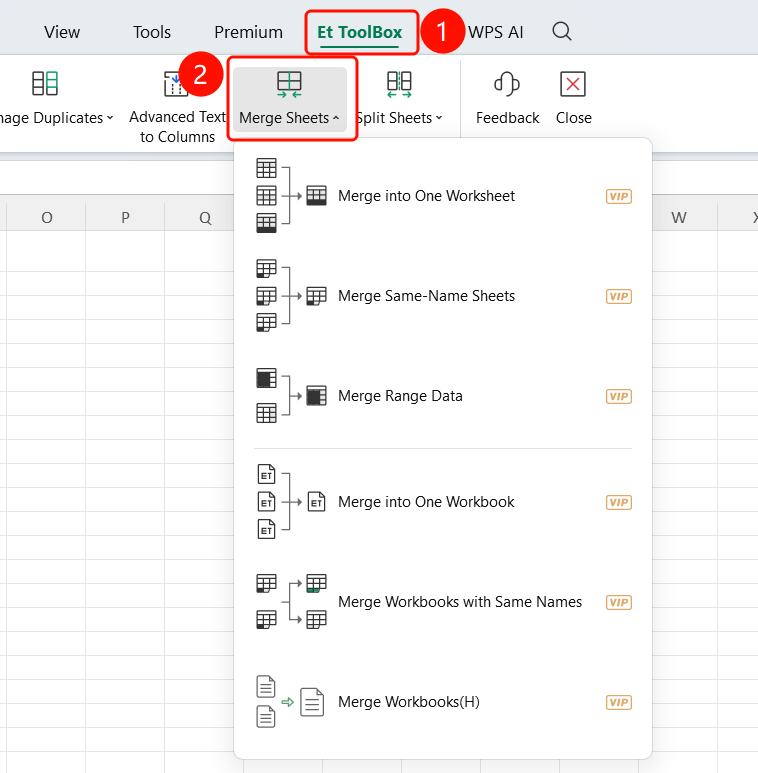Click VIP badge beside Merge Same-Name Sheets
Image resolution: width=758 pixels, height=773 pixels.
pyautogui.click(x=619, y=296)
